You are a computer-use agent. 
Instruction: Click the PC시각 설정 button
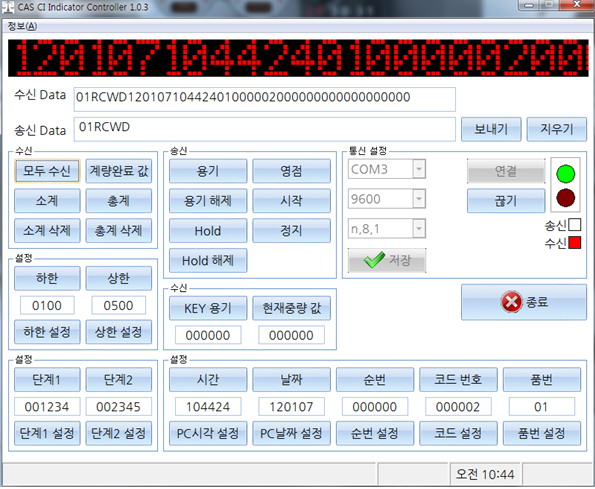(x=208, y=433)
